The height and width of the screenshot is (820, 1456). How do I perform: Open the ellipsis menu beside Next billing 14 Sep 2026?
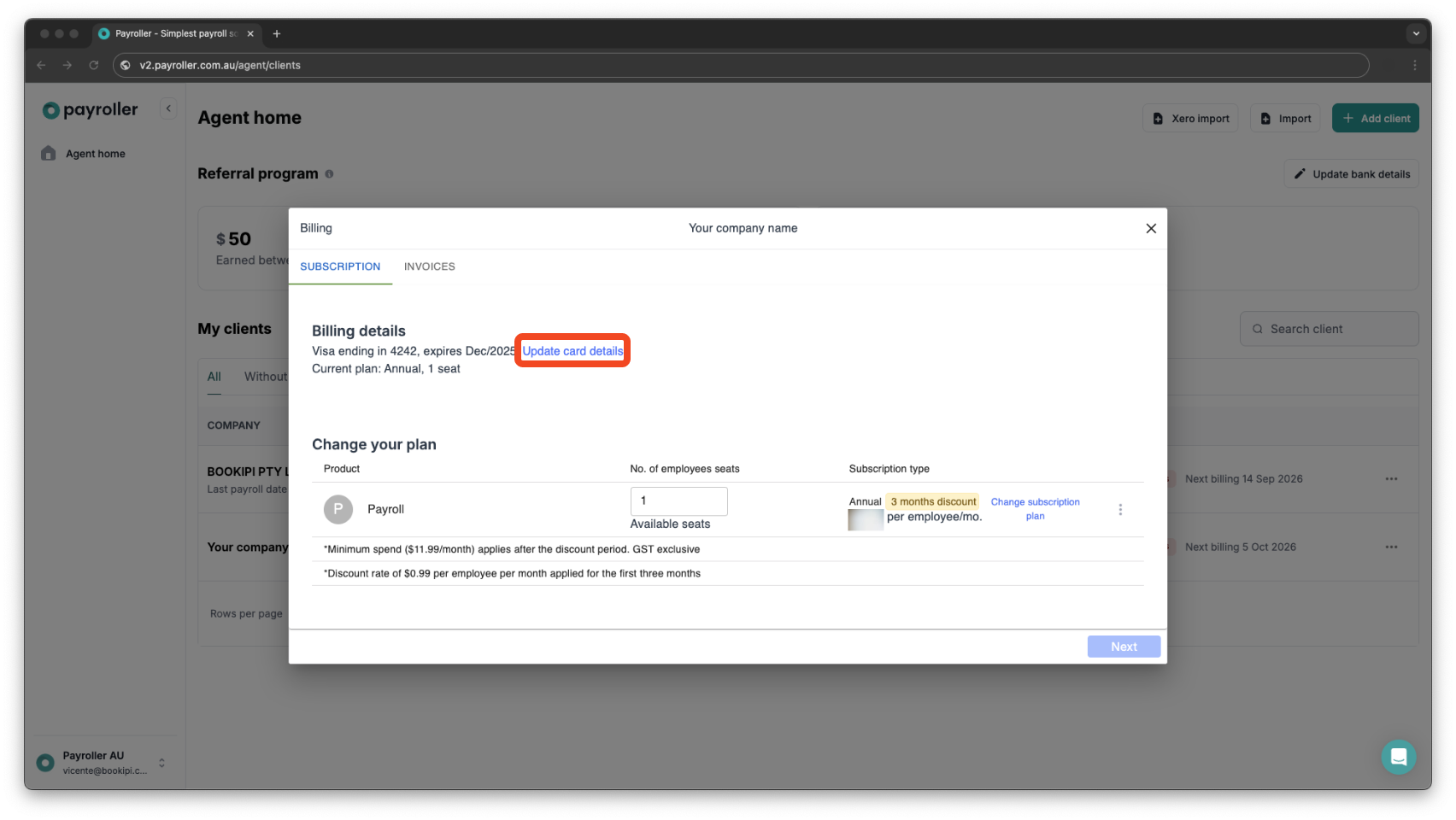(1391, 478)
